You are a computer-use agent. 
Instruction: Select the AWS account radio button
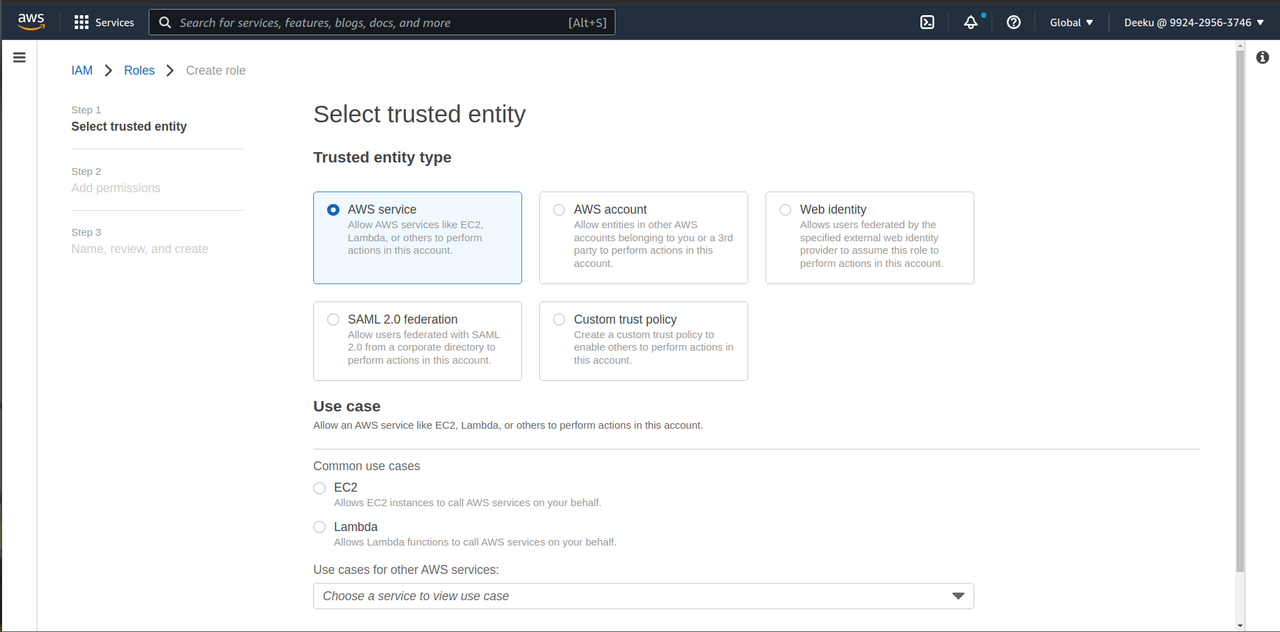[559, 210]
